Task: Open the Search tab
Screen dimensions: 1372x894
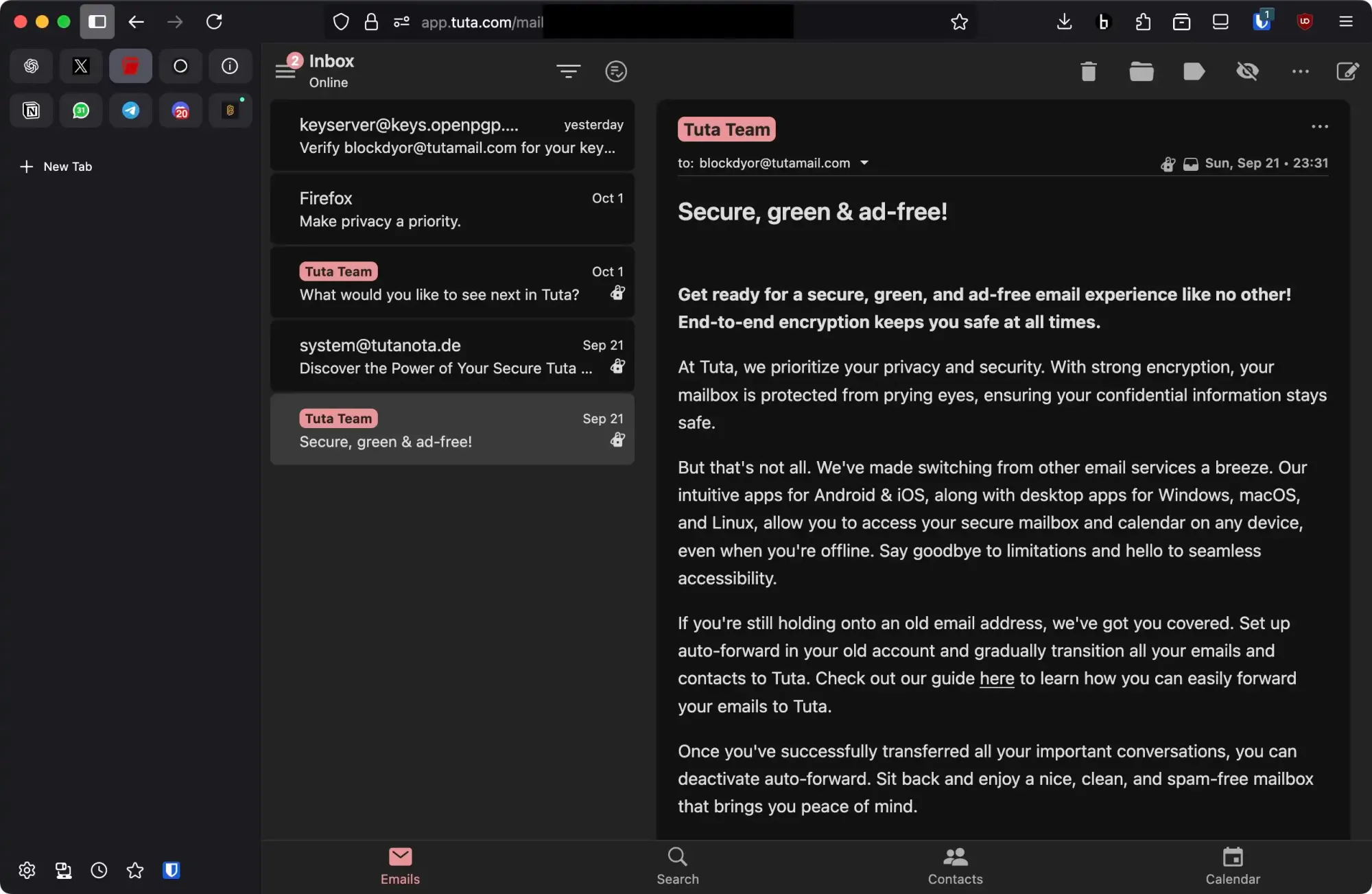Action: click(x=677, y=866)
